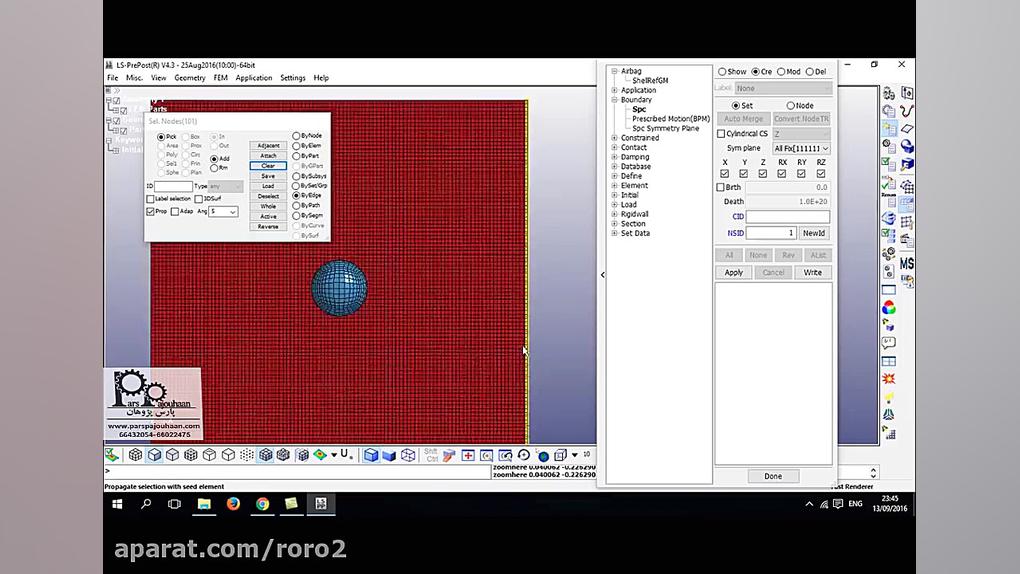Enable the Birth checkbox
This screenshot has width=1020, height=574.
[x=720, y=187]
